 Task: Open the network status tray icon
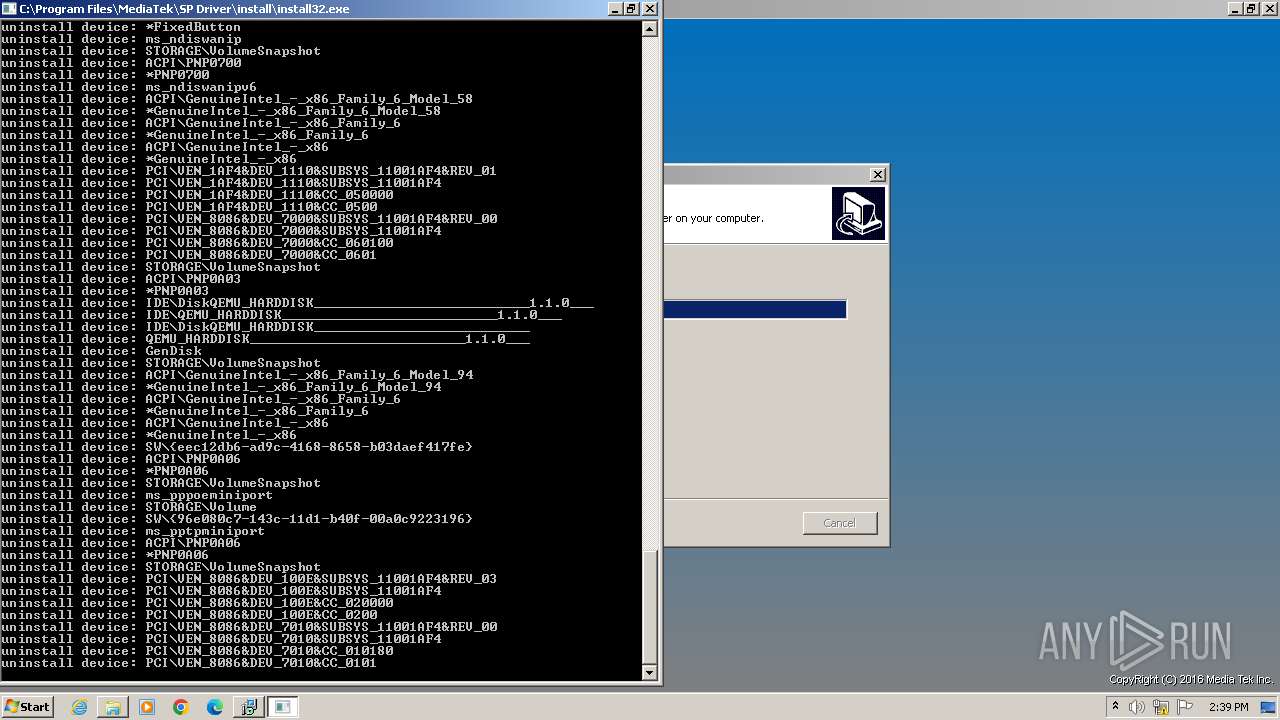pyautogui.click(x=1162, y=707)
